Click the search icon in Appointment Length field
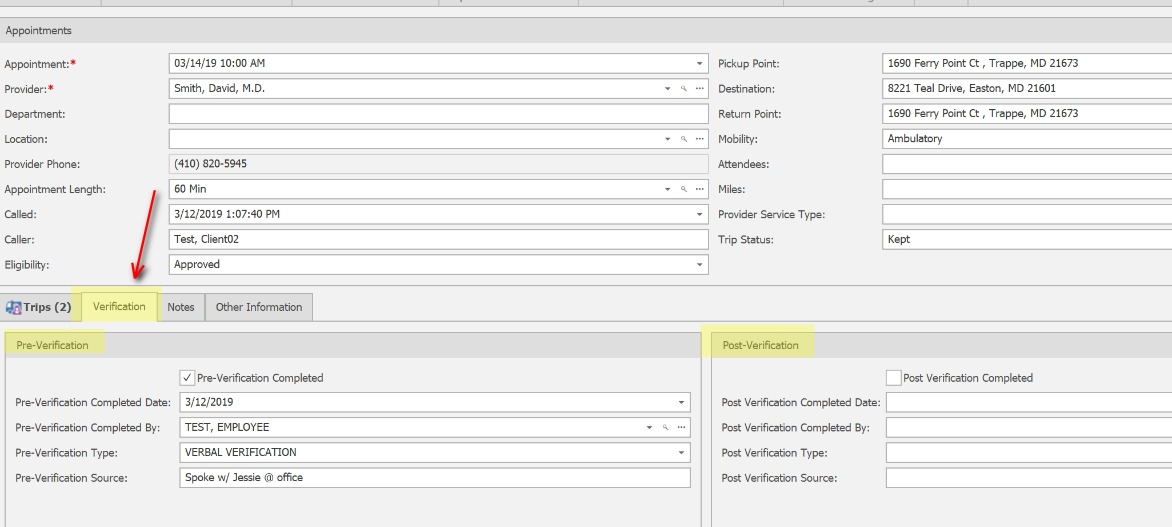Viewport: 1172px width, 527px height. (x=683, y=190)
